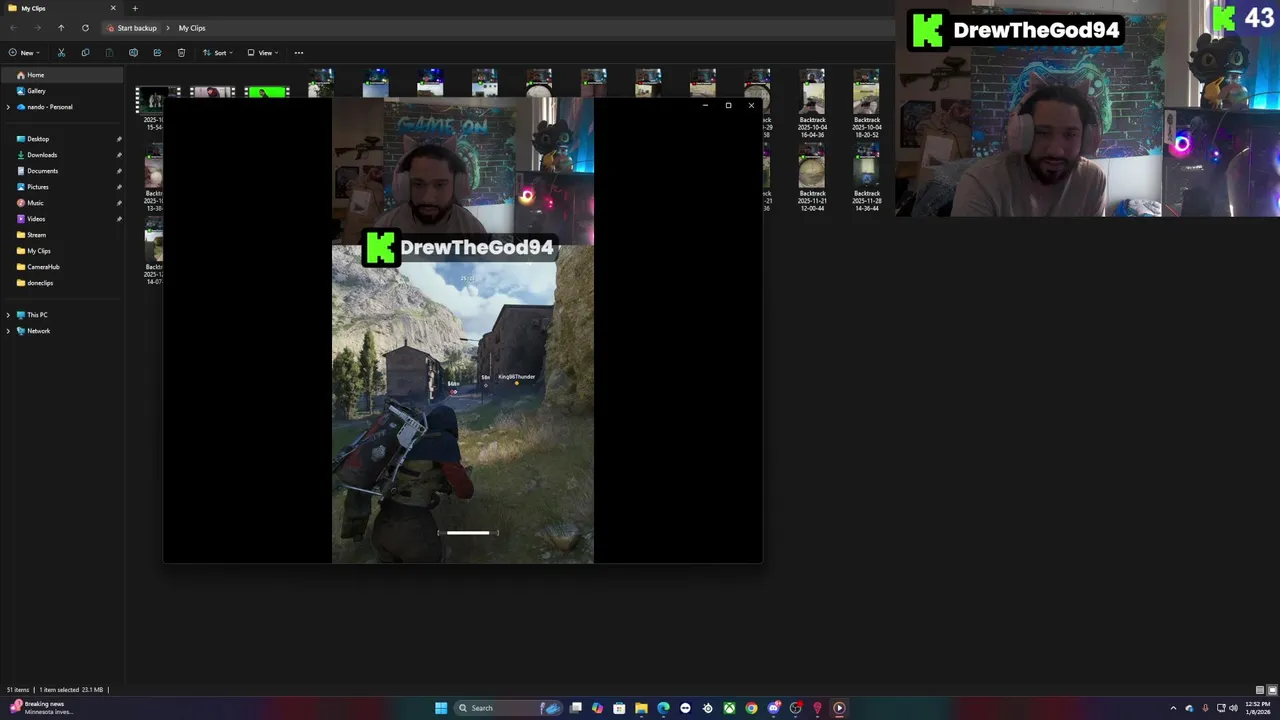This screenshot has height=720, width=1280.
Task: Expand the Network tree node
Action: pyautogui.click(x=8, y=331)
